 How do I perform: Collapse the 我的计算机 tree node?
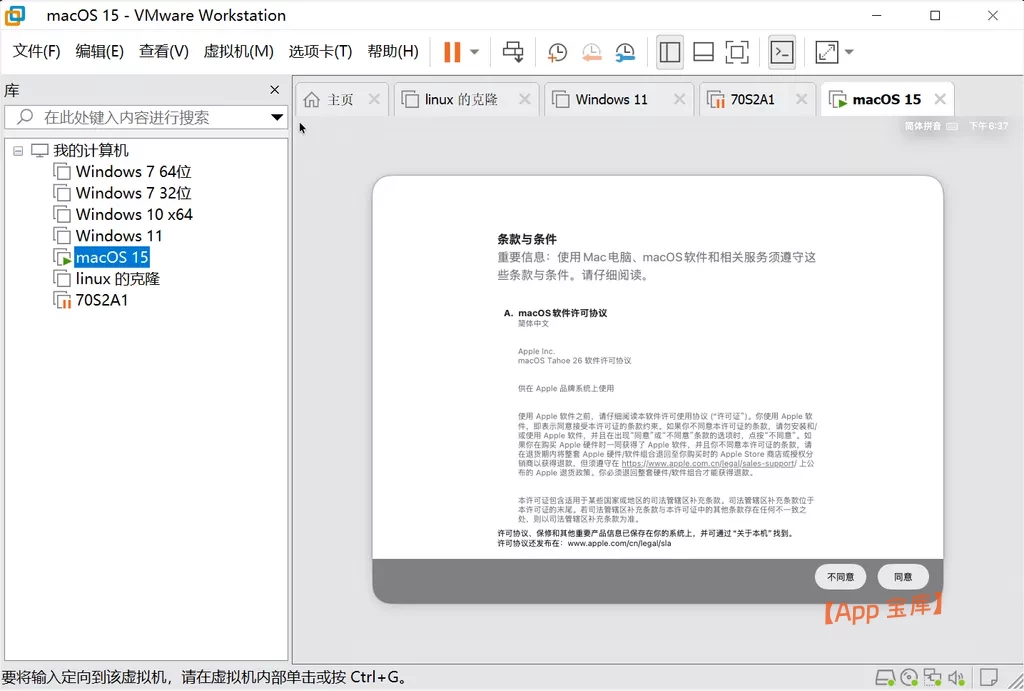(18, 151)
